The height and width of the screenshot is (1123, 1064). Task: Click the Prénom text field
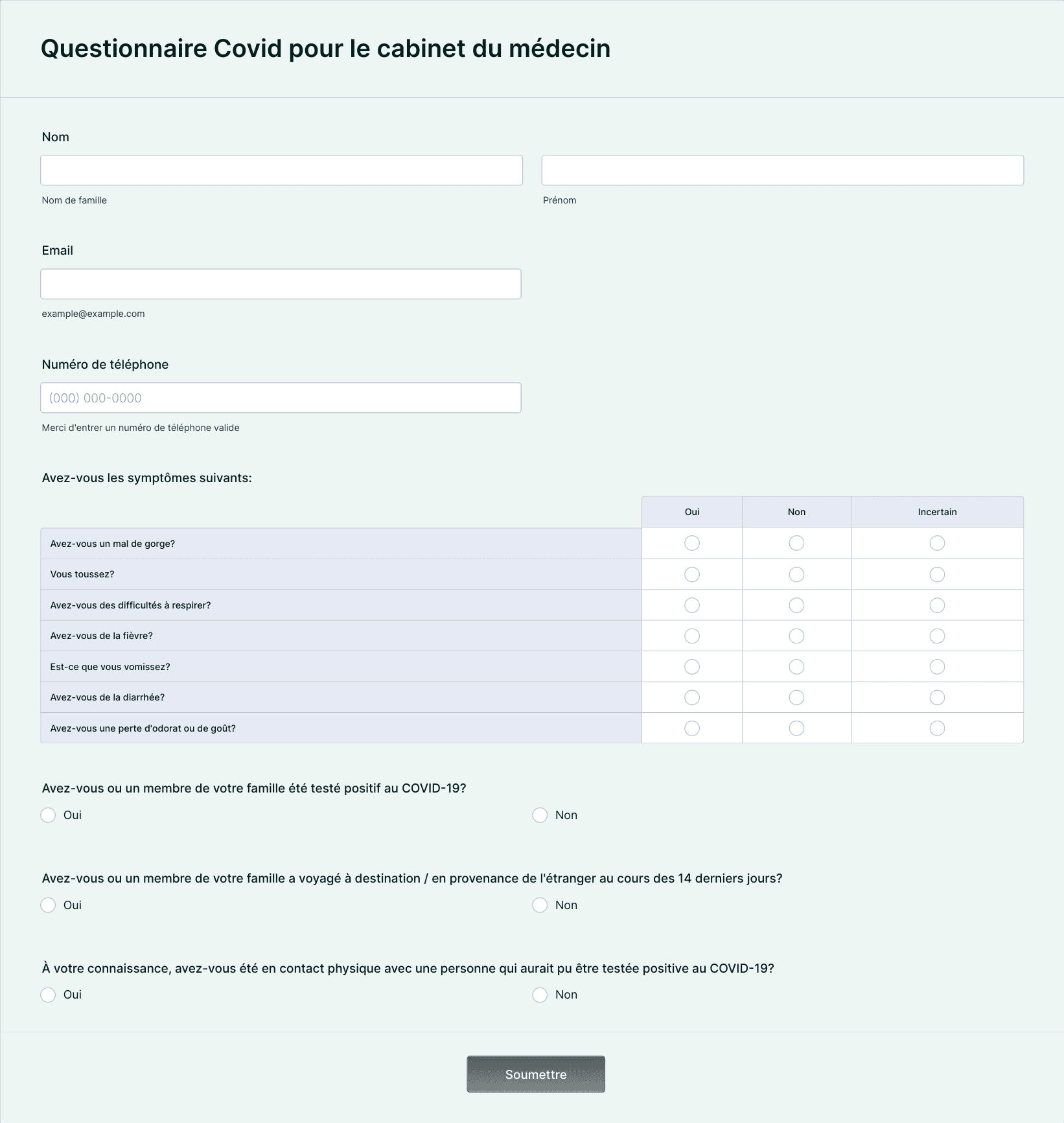pos(782,170)
